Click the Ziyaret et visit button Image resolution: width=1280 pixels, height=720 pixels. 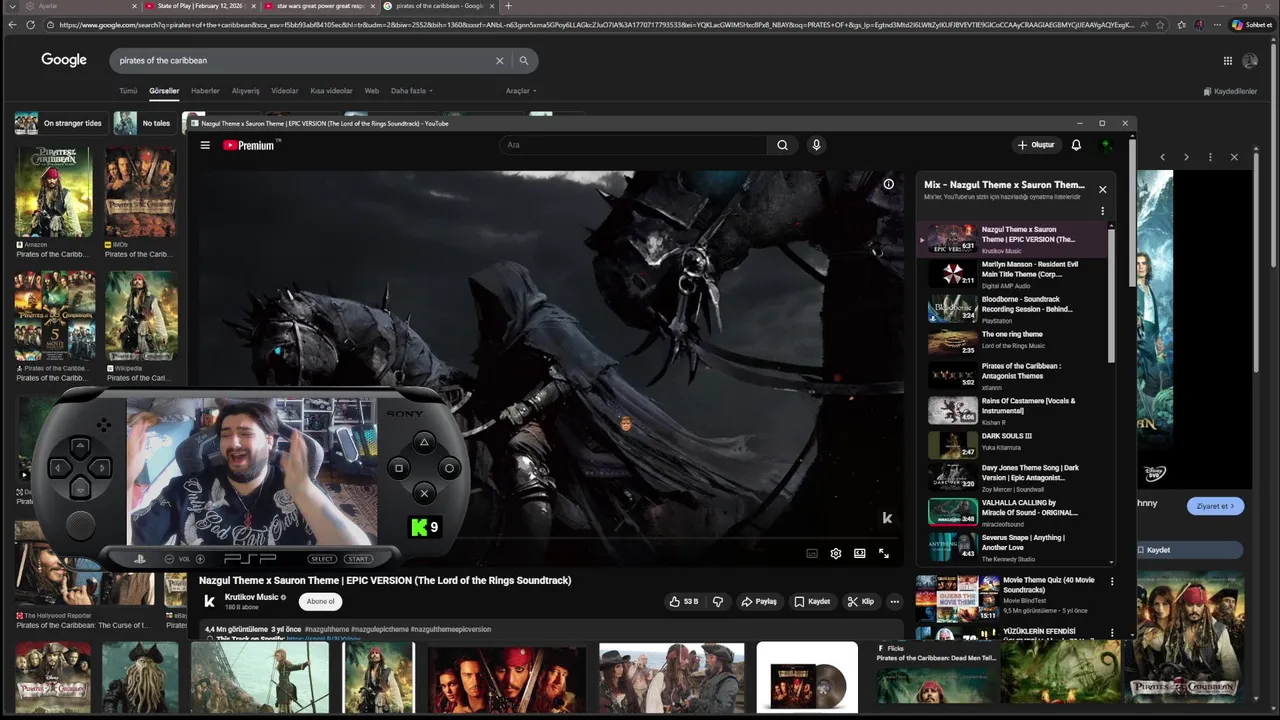(1215, 506)
